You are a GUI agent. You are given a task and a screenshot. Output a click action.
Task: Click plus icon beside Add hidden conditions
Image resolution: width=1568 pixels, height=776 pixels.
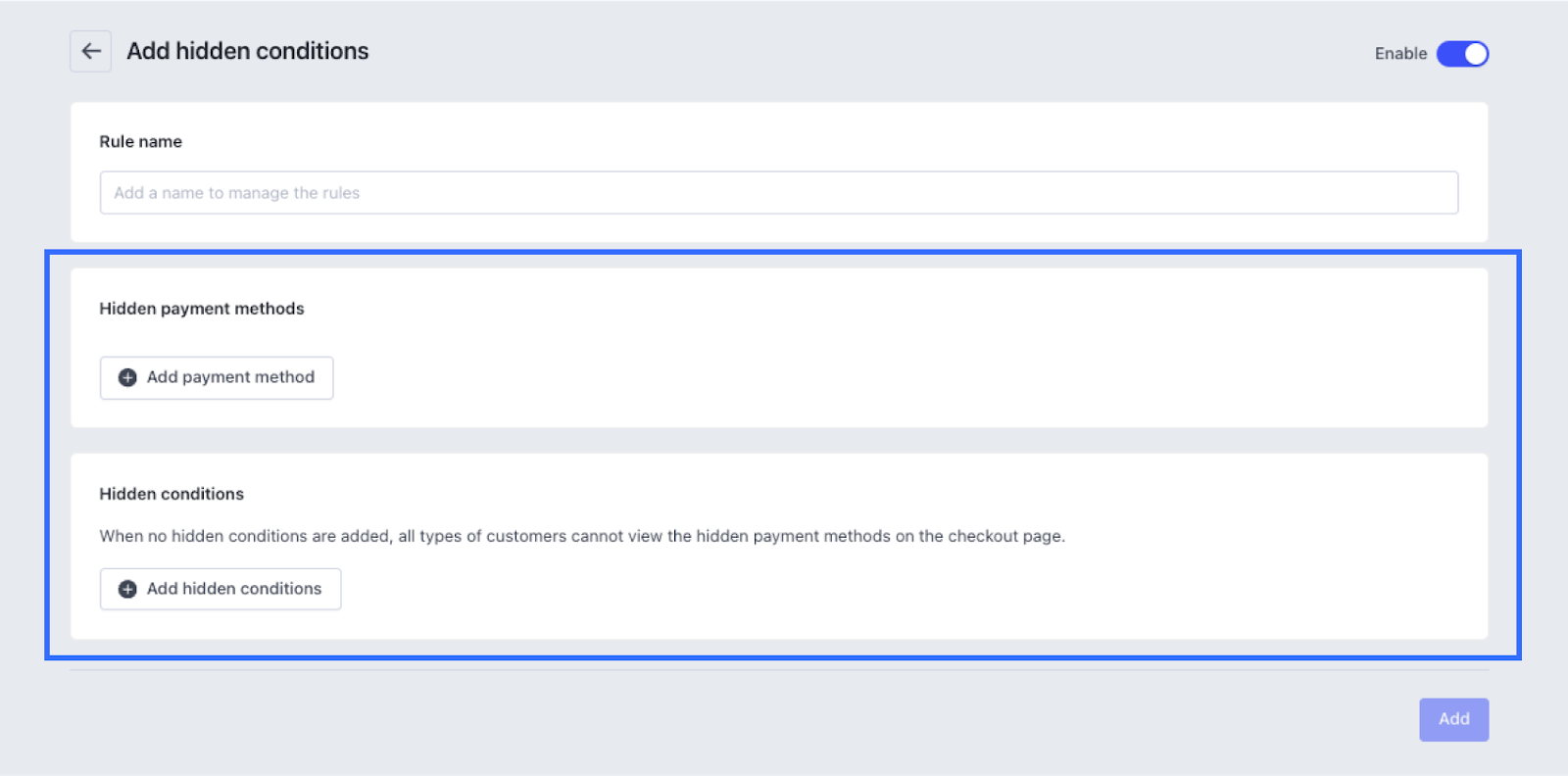click(127, 589)
